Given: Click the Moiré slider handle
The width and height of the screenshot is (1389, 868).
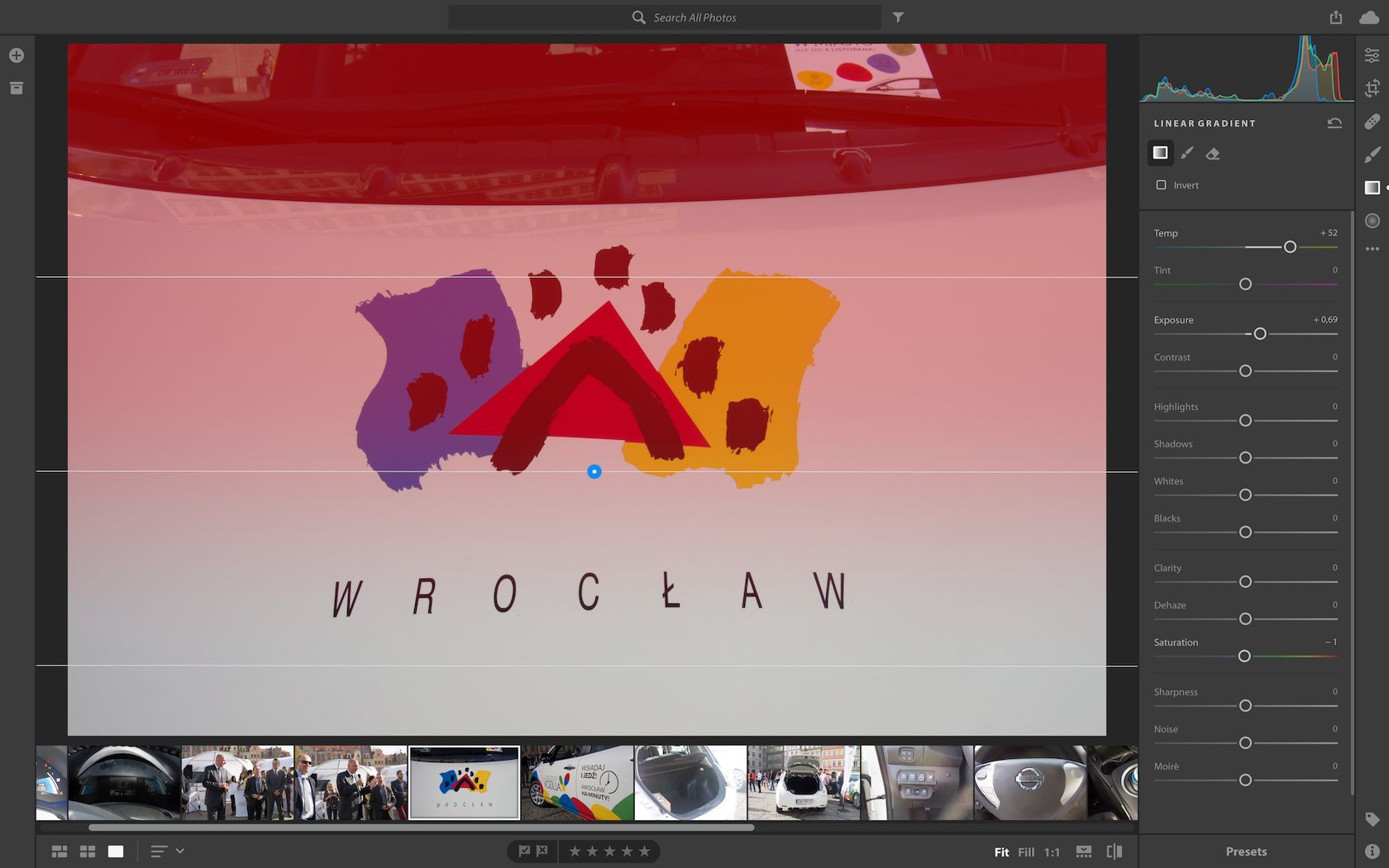Looking at the screenshot, I should pyautogui.click(x=1245, y=780).
